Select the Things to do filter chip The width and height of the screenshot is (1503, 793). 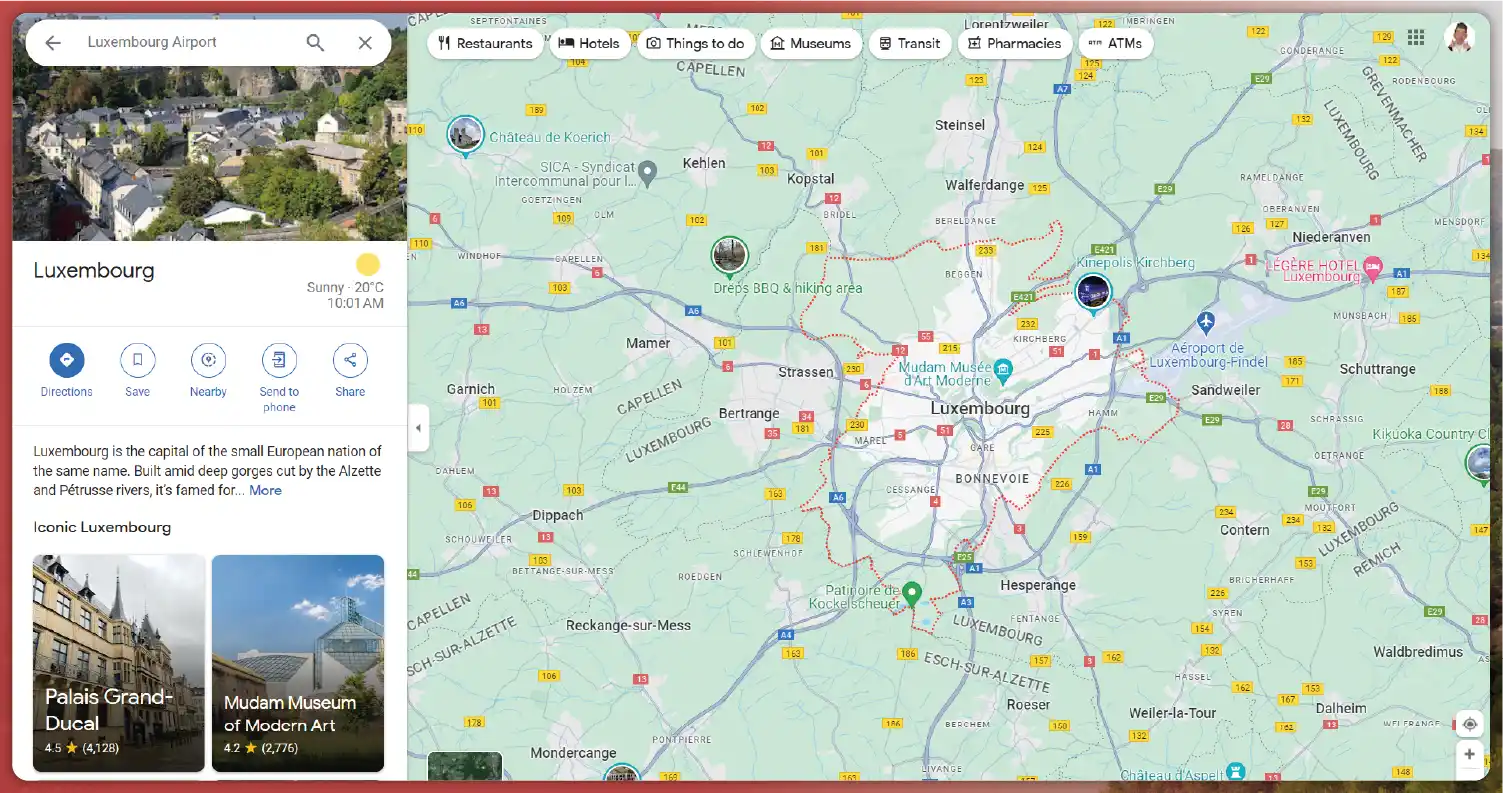(x=696, y=43)
